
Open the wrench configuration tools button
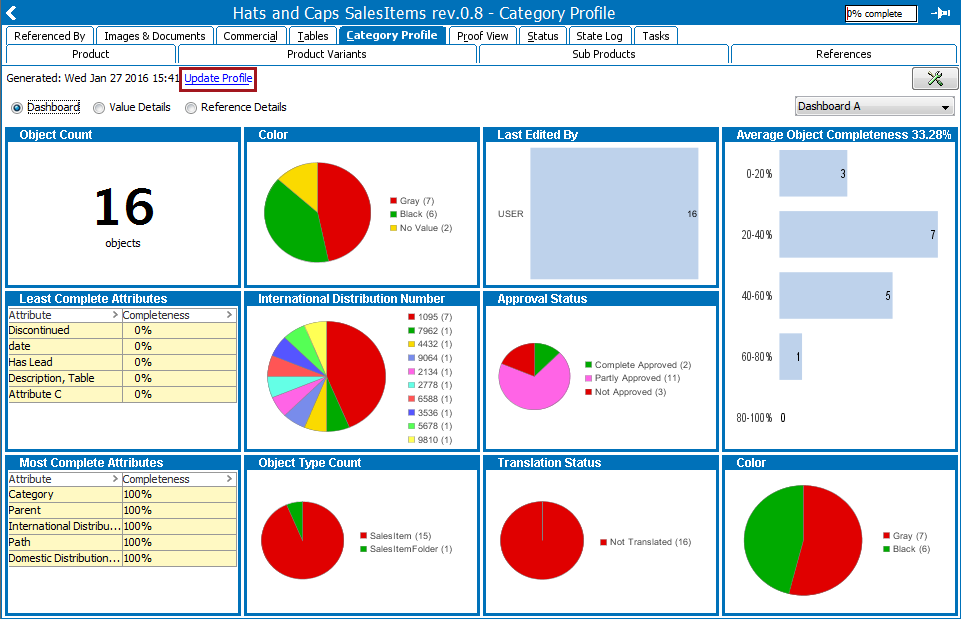[935, 79]
